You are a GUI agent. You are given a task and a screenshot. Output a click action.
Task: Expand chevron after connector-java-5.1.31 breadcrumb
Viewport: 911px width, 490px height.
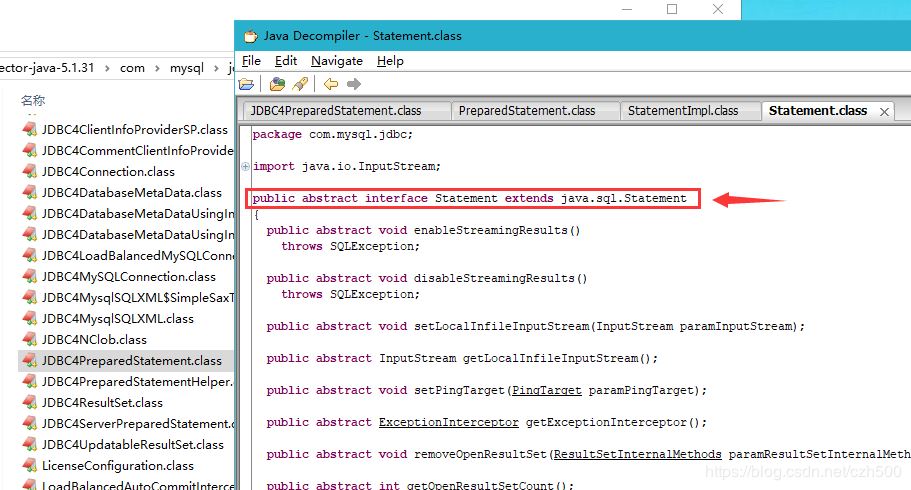(x=107, y=69)
